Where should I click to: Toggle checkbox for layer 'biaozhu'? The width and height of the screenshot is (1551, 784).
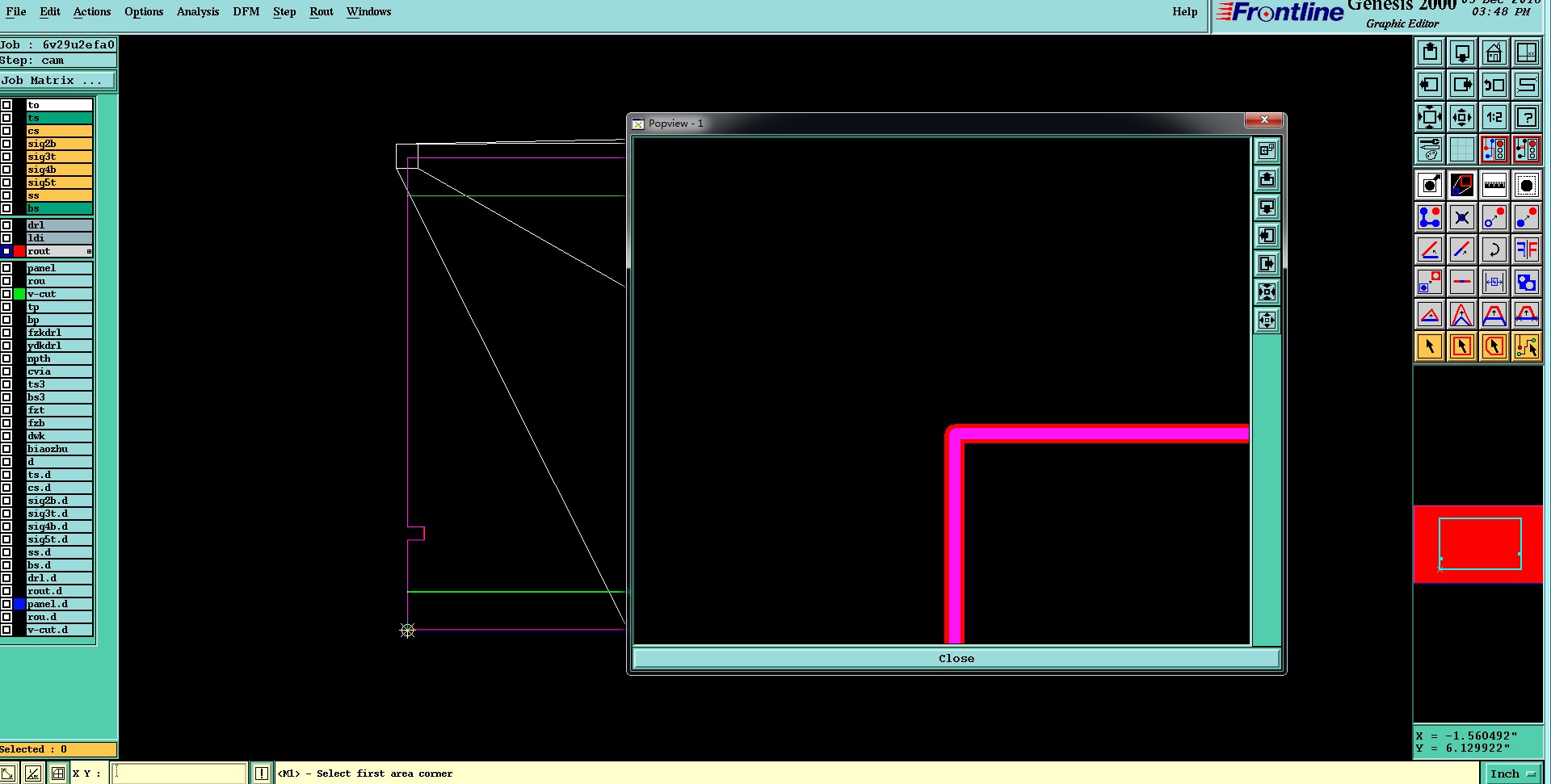tap(6, 449)
